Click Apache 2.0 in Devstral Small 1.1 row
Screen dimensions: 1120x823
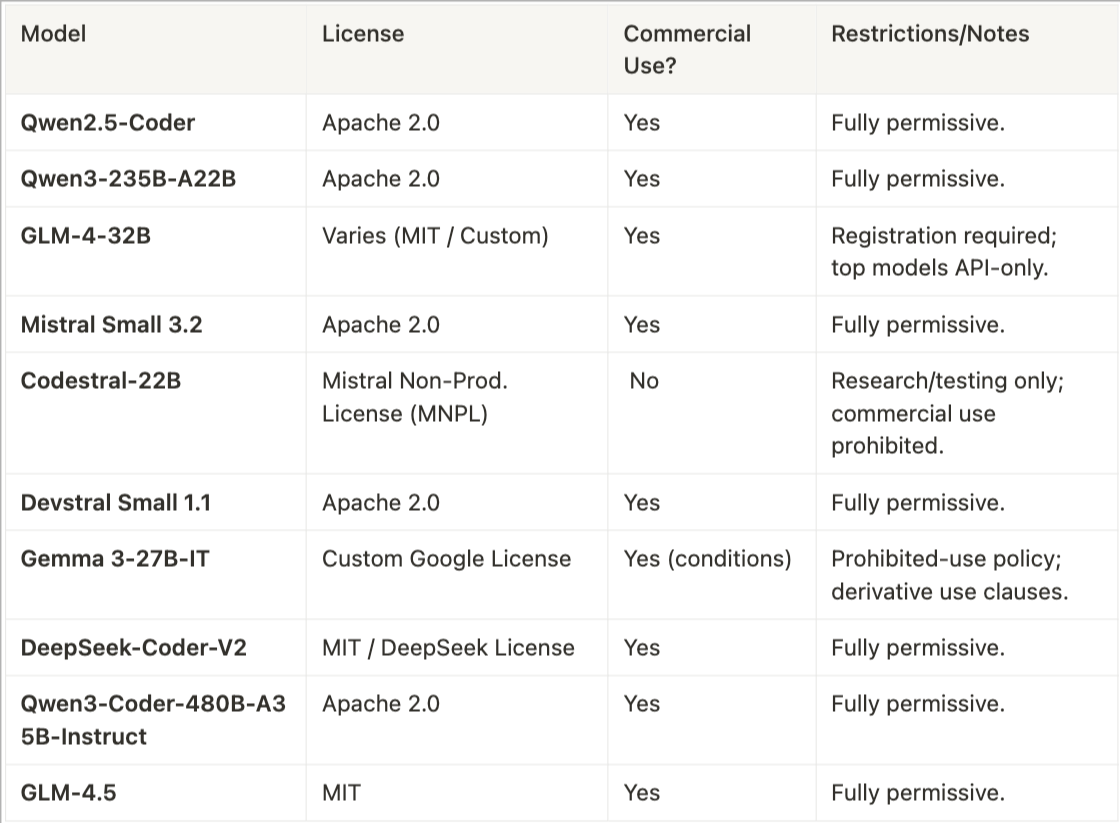(x=381, y=503)
